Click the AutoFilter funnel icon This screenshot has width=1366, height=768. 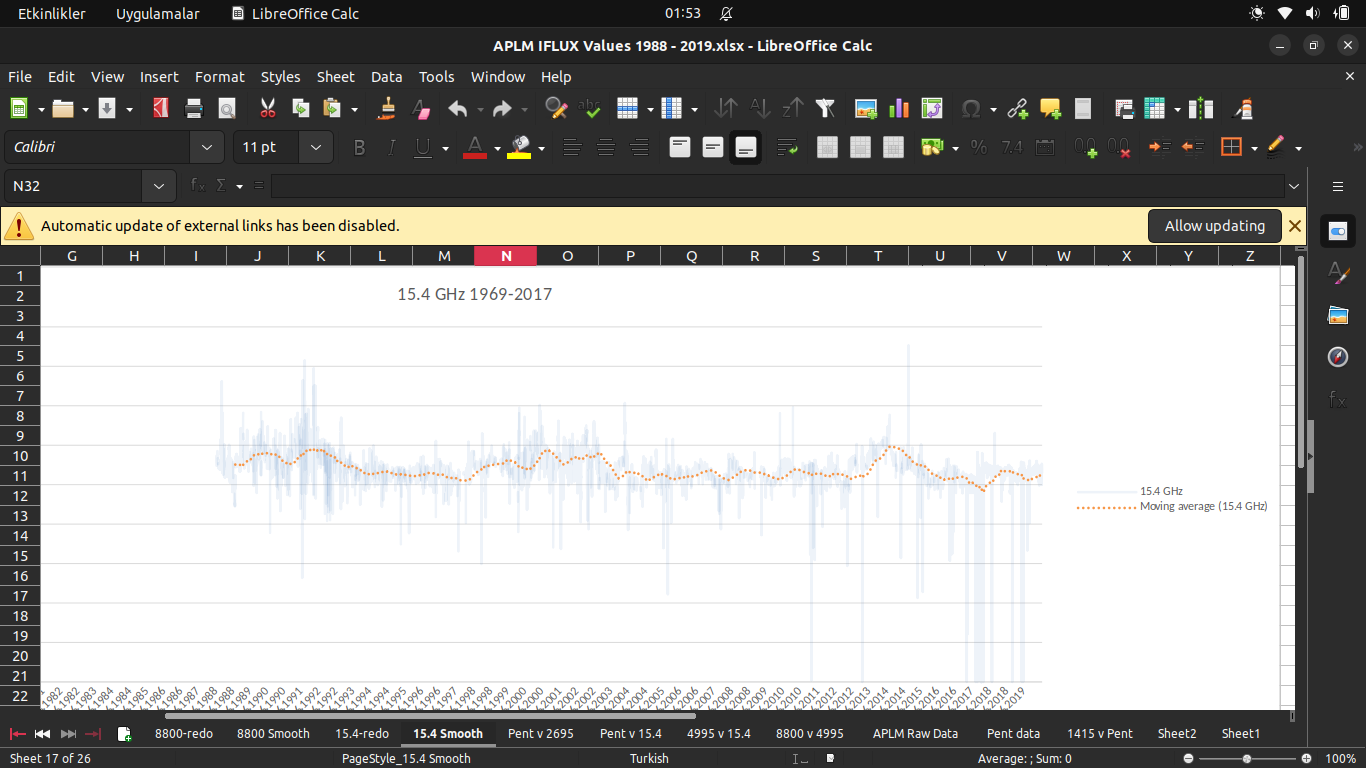[x=825, y=109]
